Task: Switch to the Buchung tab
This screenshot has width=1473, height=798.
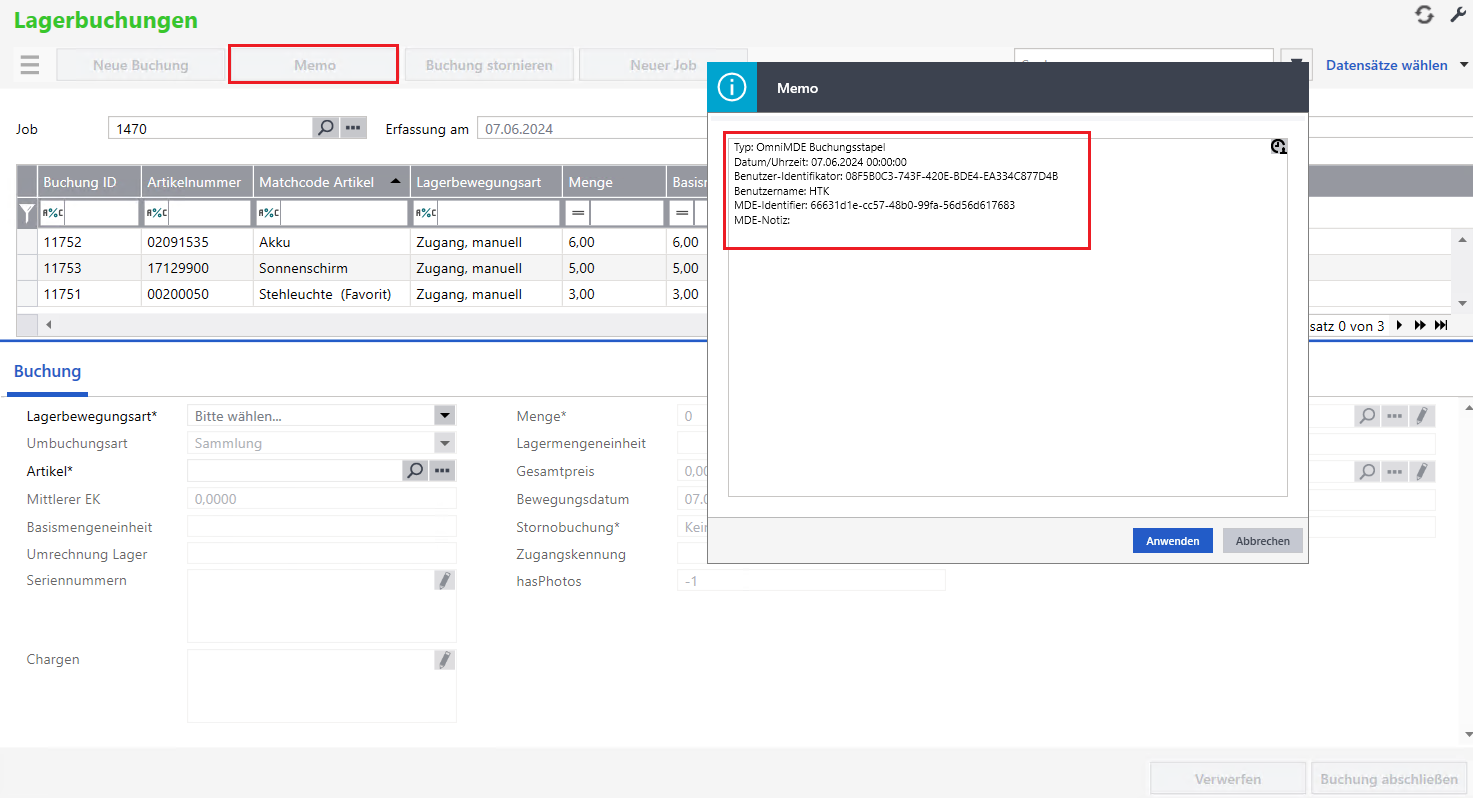Action: (x=47, y=371)
